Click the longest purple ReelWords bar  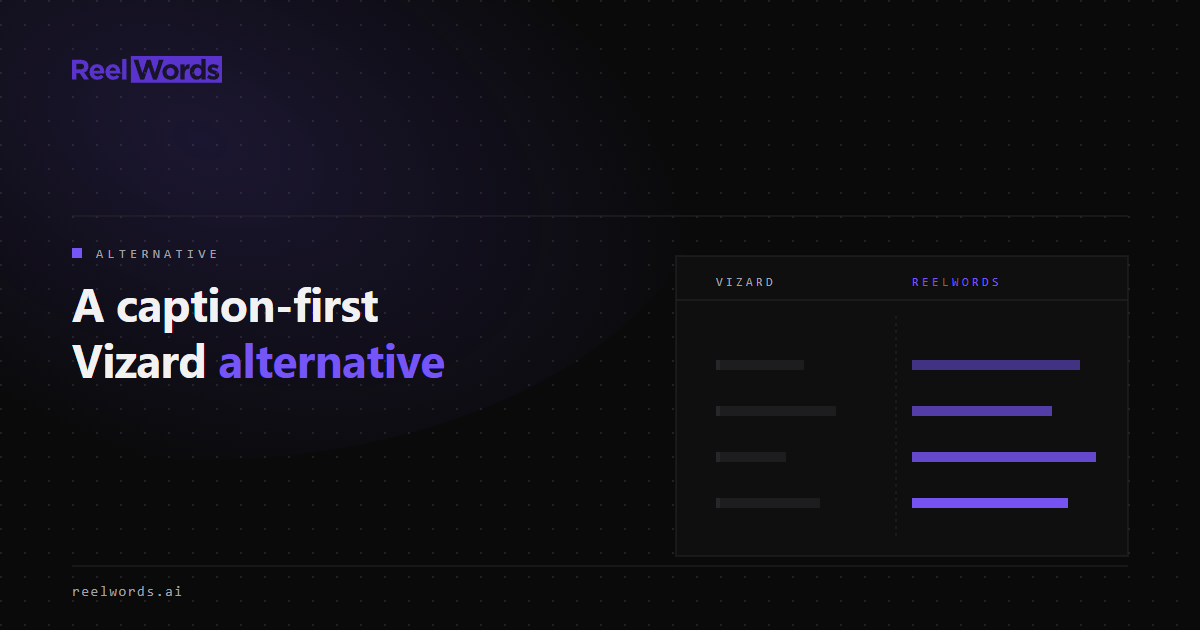[x=1004, y=457]
